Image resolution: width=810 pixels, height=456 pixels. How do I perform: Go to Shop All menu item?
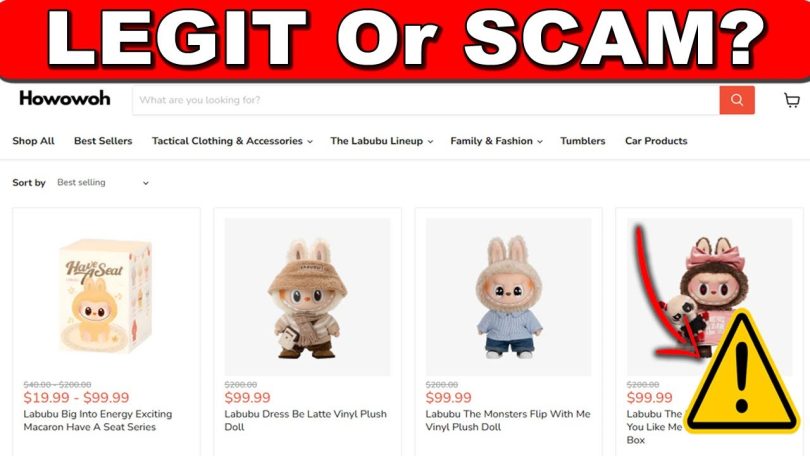click(33, 141)
